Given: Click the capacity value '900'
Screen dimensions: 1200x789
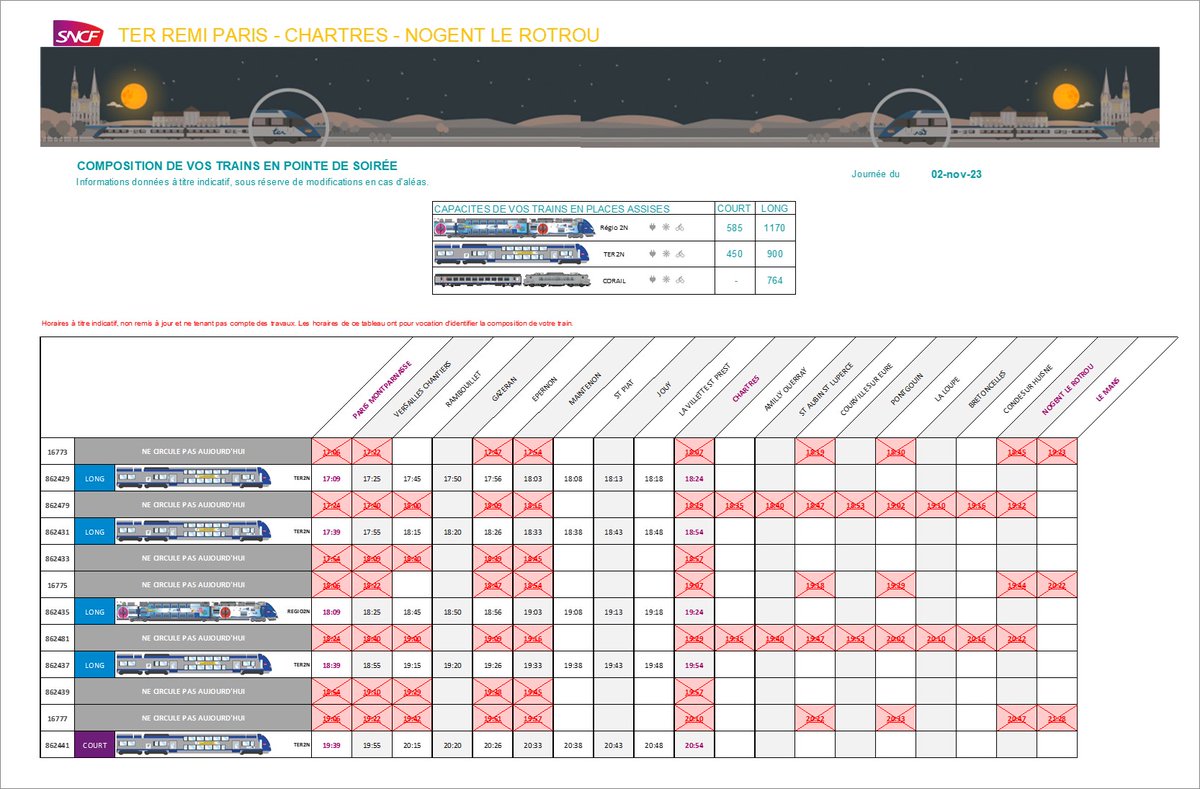Looking at the screenshot, I should (x=774, y=254).
